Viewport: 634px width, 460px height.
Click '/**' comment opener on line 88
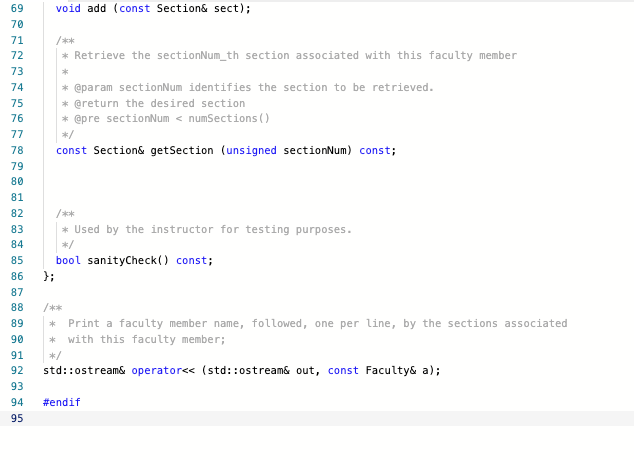click(x=53, y=308)
